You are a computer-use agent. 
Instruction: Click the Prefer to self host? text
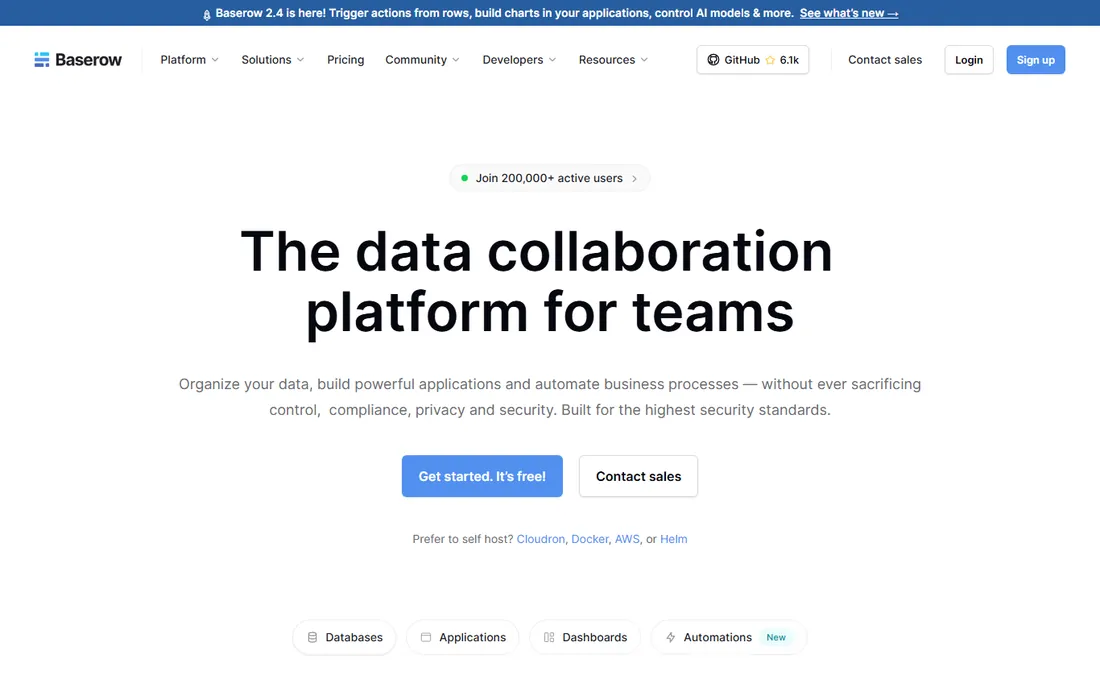coord(463,539)
